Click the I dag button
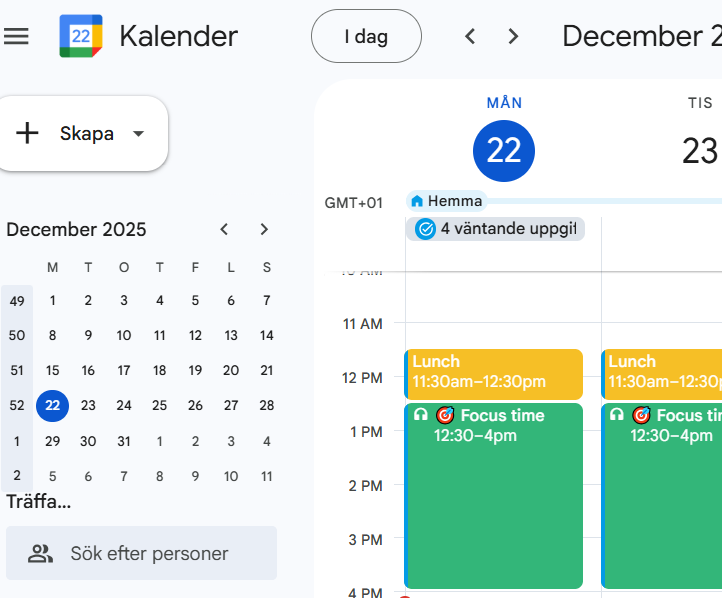 click(366, 36)
